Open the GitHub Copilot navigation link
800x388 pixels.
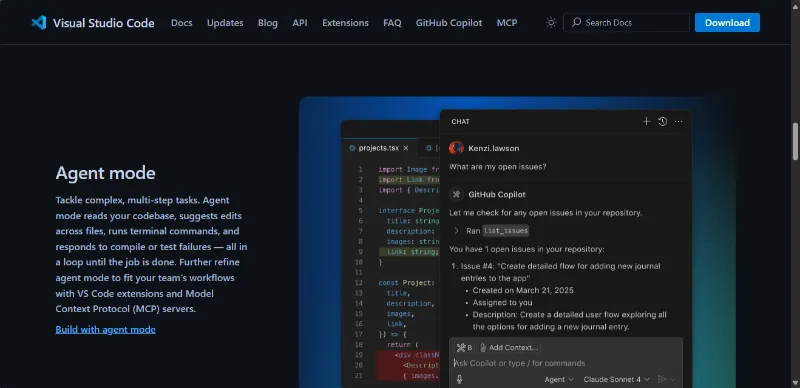(449, 22)
